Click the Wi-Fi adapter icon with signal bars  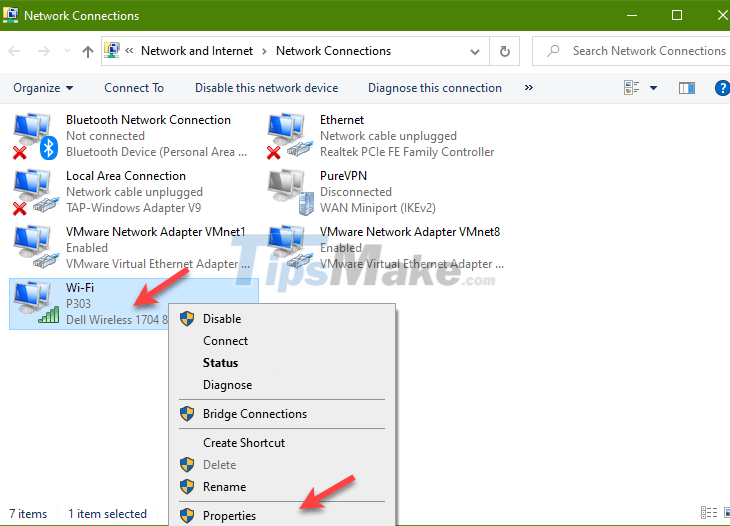pos(36,303)
